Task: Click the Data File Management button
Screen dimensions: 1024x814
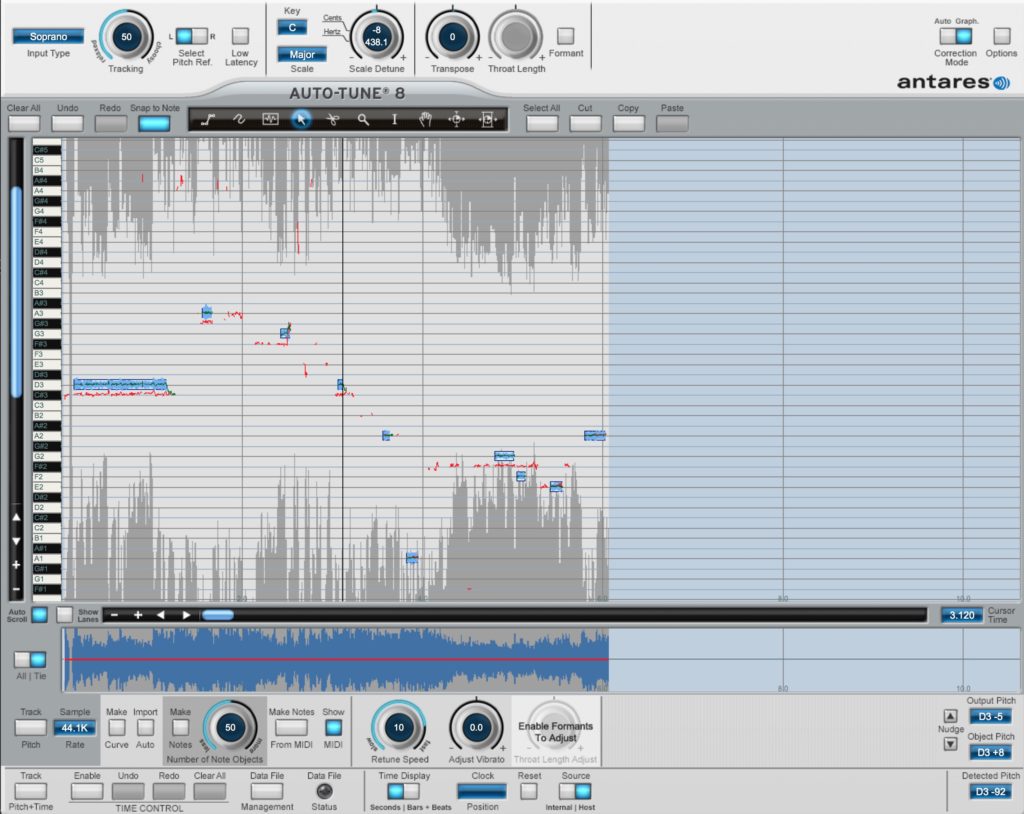Action: (x=267, y=791)
